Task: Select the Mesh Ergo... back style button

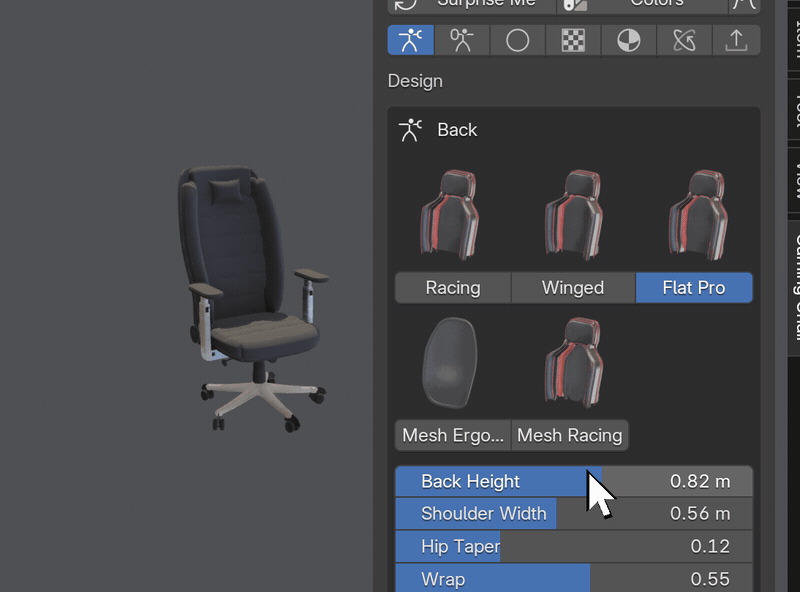Action: [453, 435]
